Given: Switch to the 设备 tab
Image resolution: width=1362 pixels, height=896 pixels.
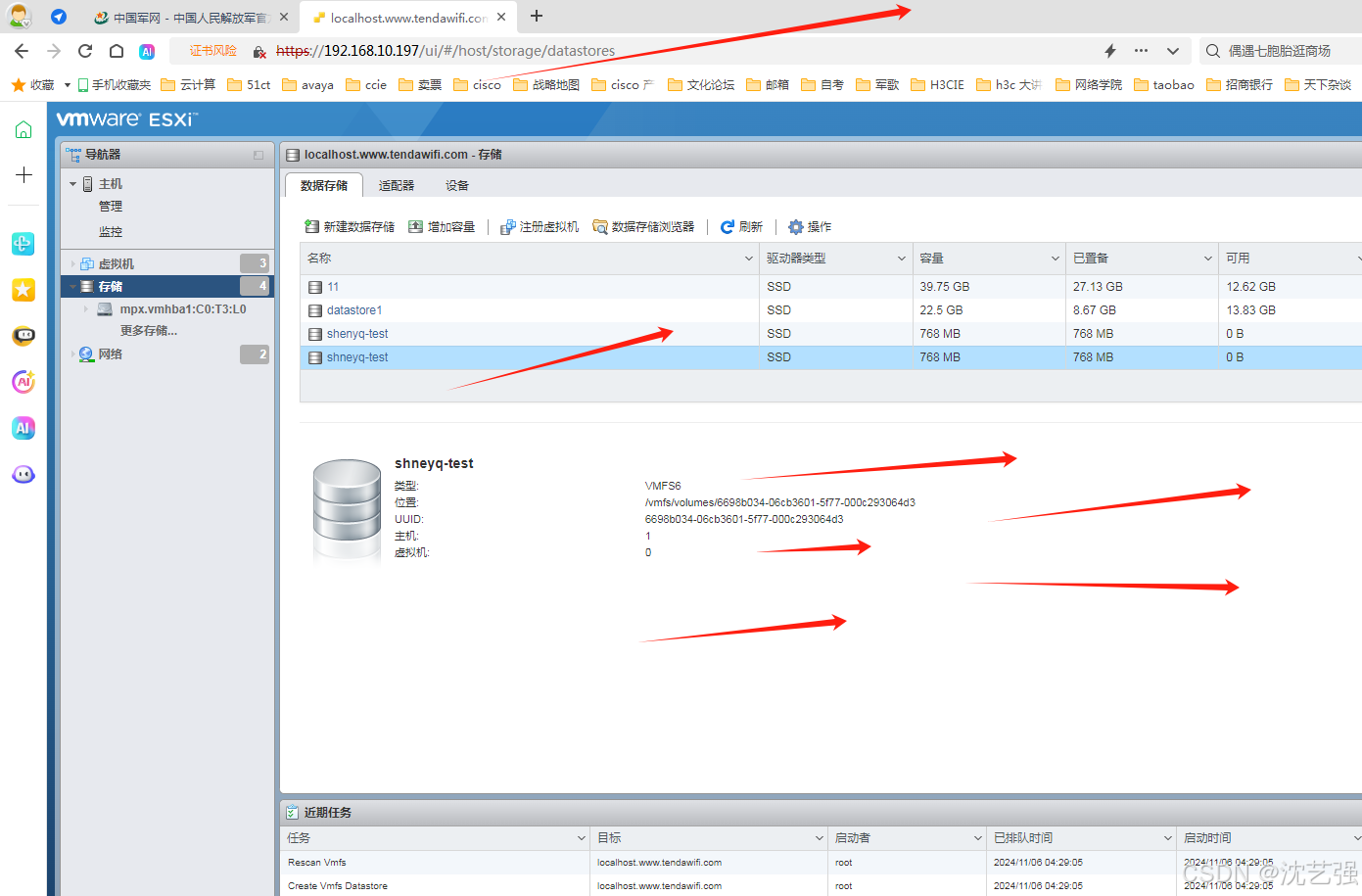Looking at the screenshot, I should pyautogui.click(x=457, y=185).
